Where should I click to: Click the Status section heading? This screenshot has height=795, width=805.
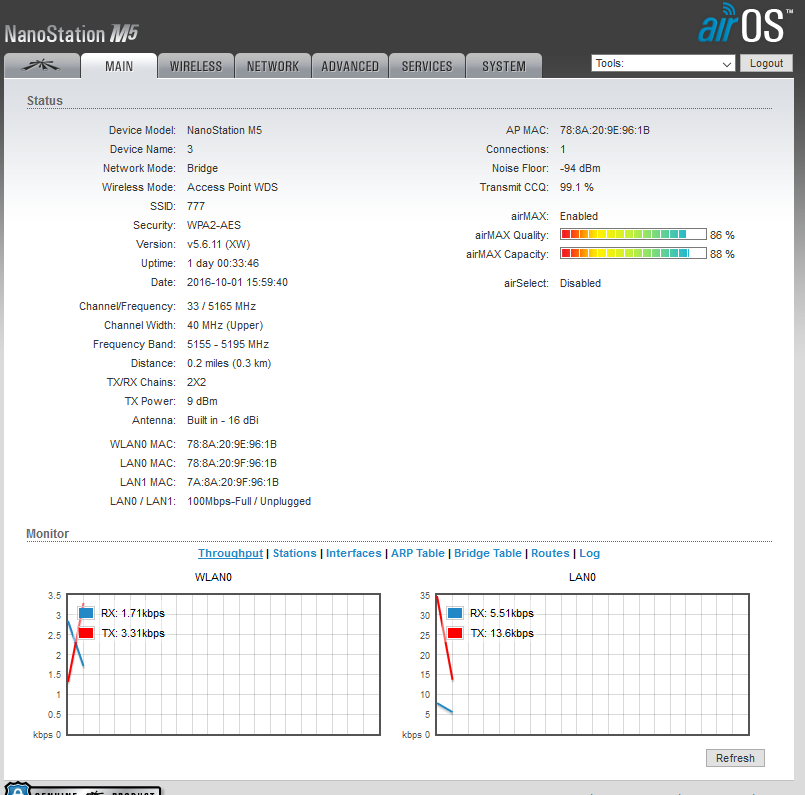coord(45,101)
